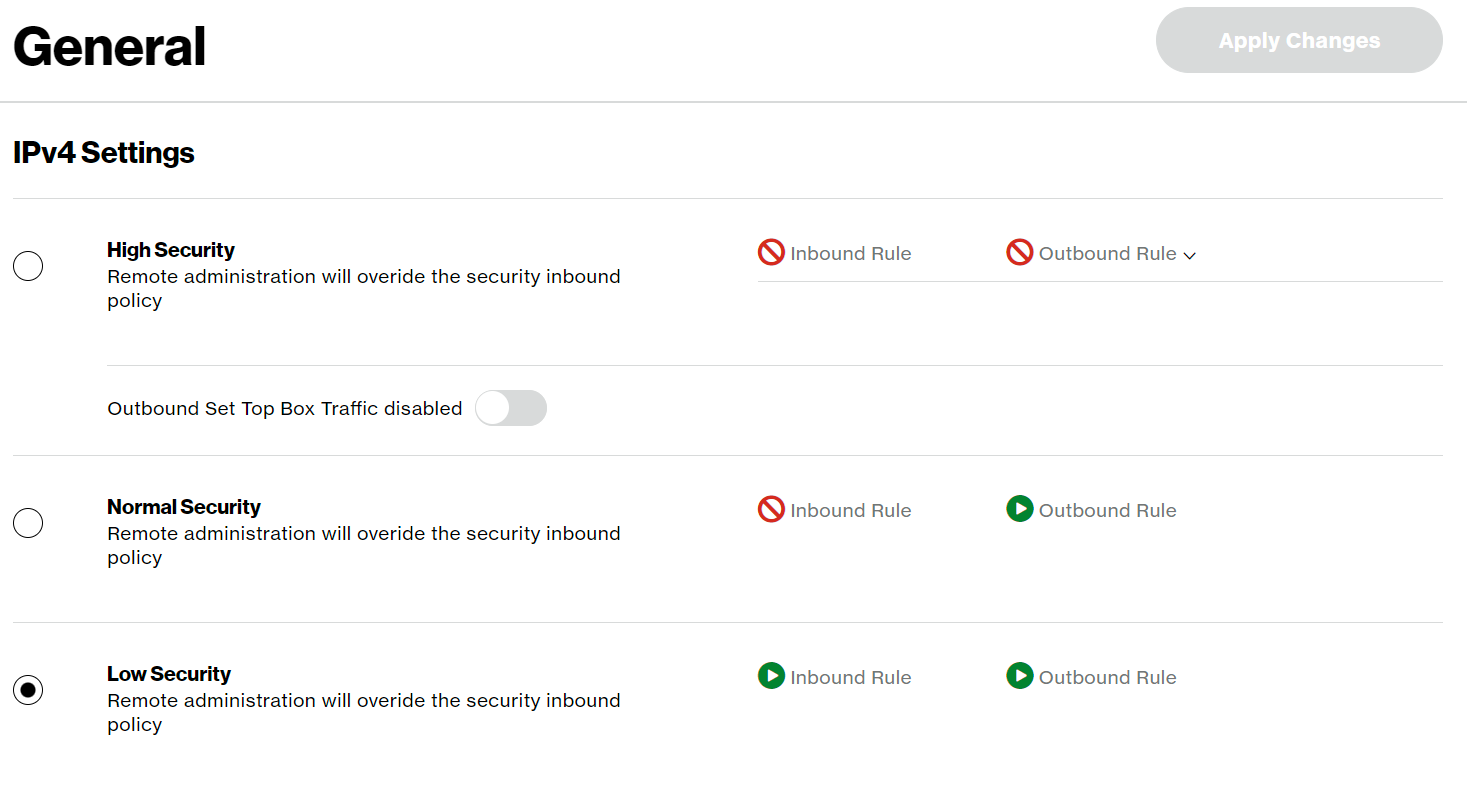
Task: Click the High Security outbound blocked icon
Action: click(1019, 253)
